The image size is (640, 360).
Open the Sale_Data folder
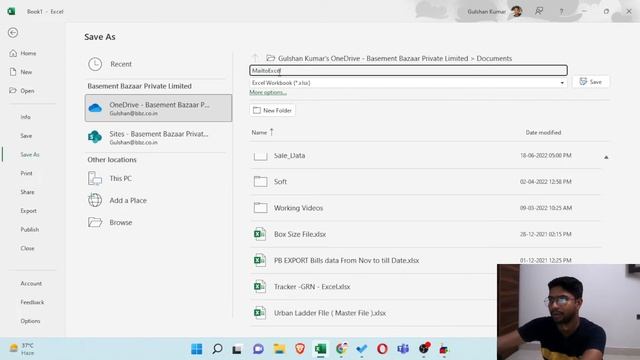[426, 156]
